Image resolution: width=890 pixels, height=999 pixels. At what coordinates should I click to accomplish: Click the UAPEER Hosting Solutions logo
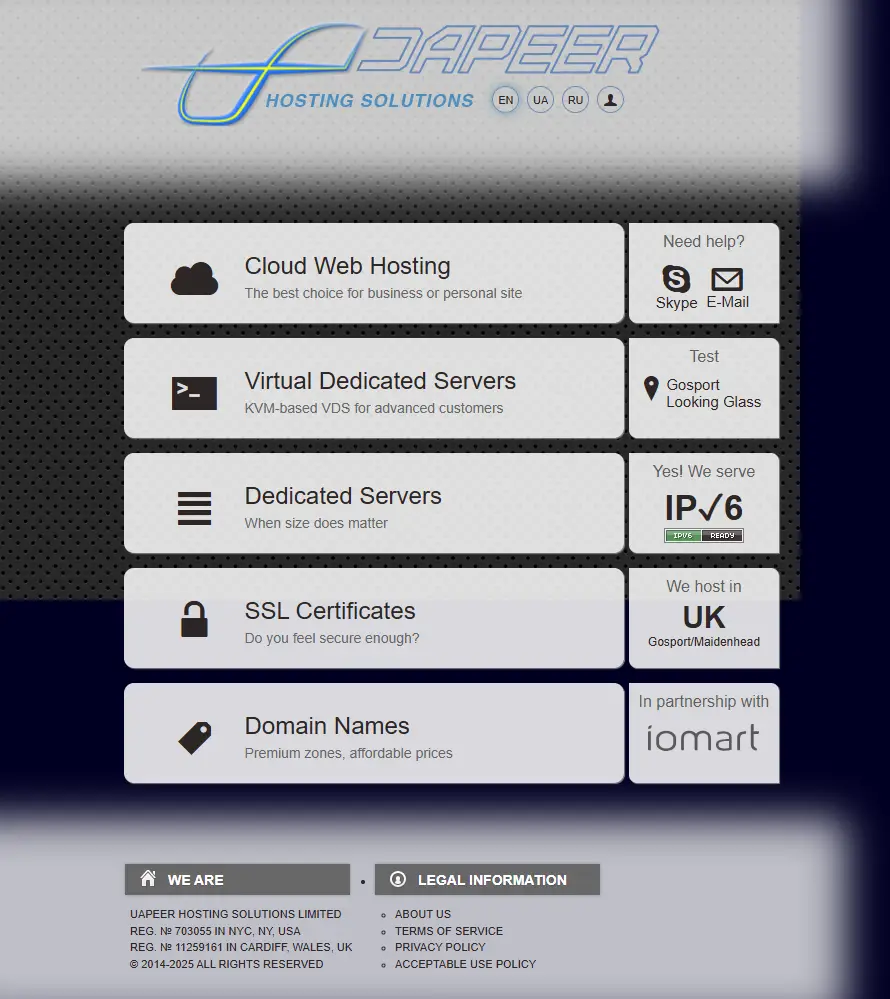click(400, 73)
